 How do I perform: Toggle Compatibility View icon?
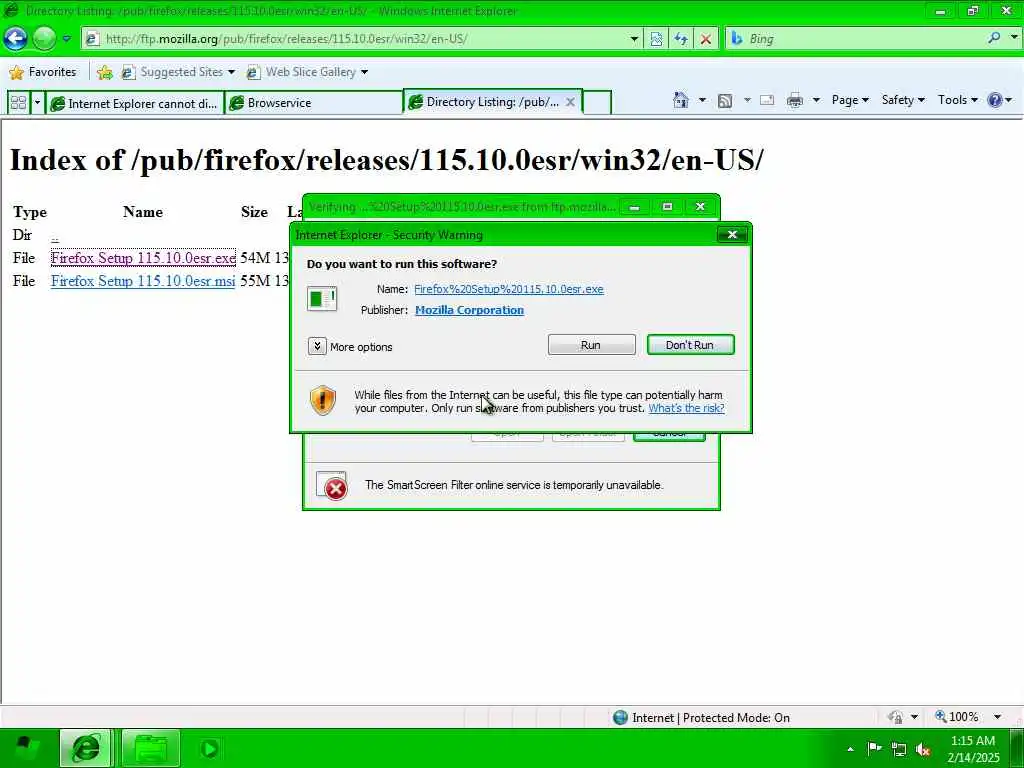pos(656,39)
